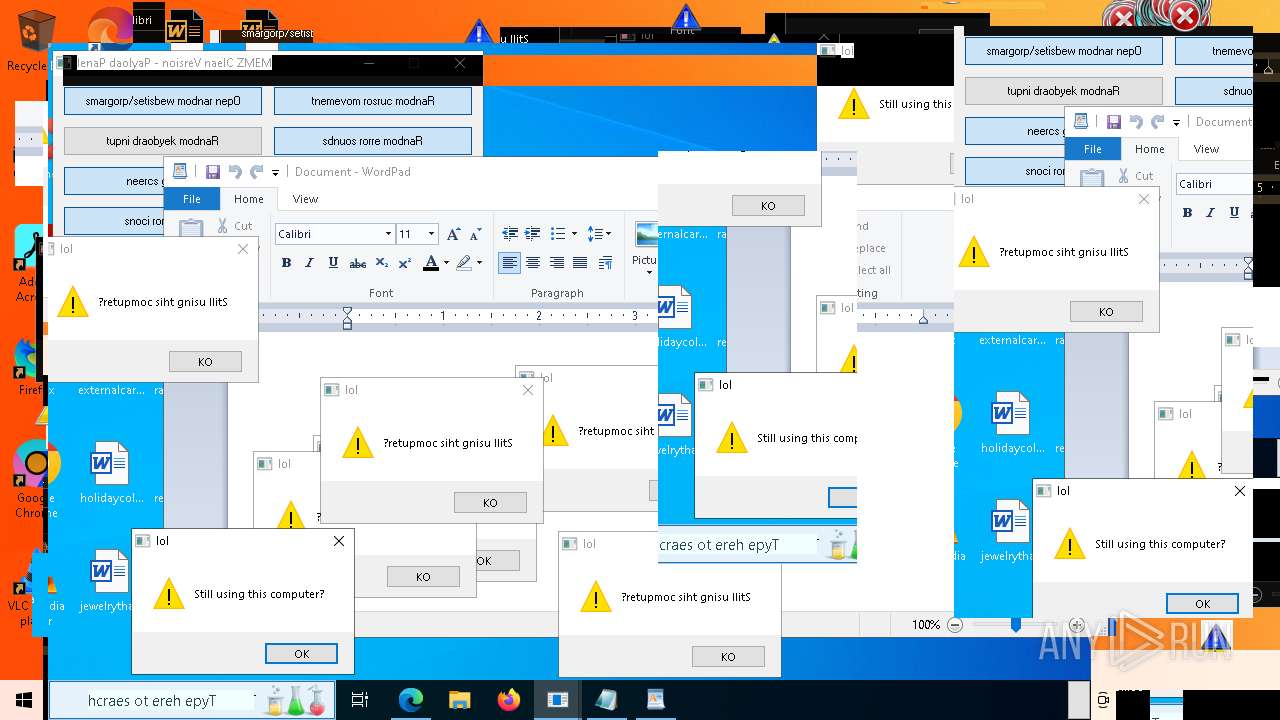Expand the Picture insert dropdown arrow
The image size is (1280, 720).
647,272
